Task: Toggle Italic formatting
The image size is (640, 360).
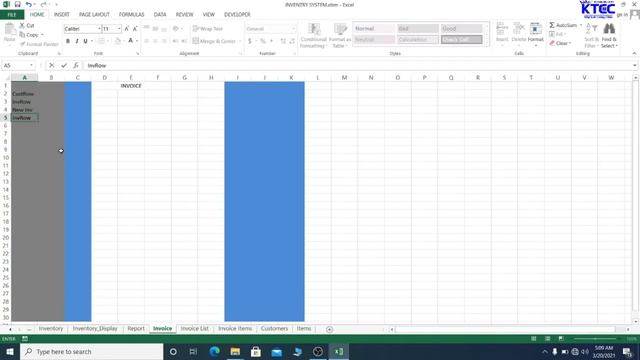Action: pos(77,41)
